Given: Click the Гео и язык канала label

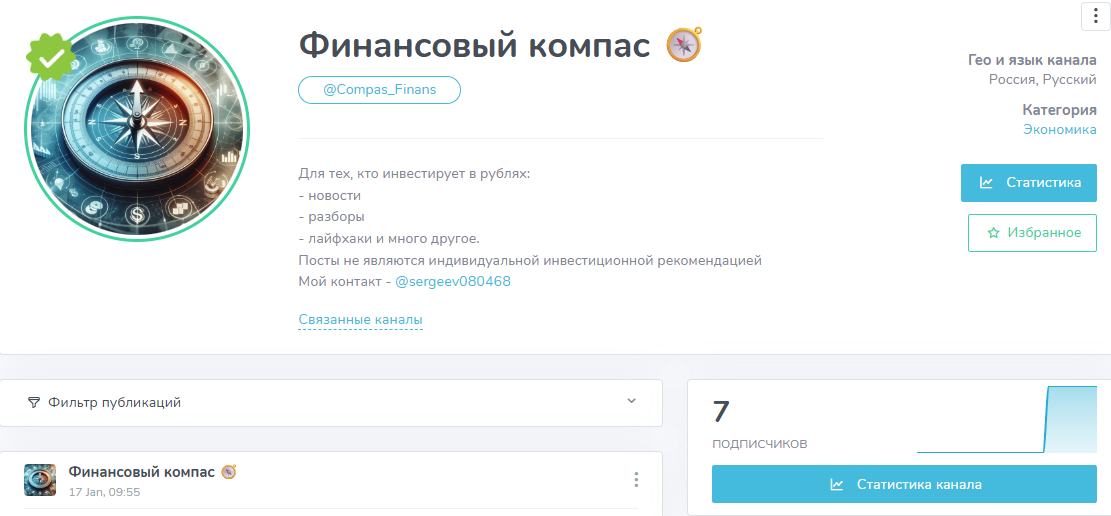Looking at the screenshot, I should click(1032, 60).
